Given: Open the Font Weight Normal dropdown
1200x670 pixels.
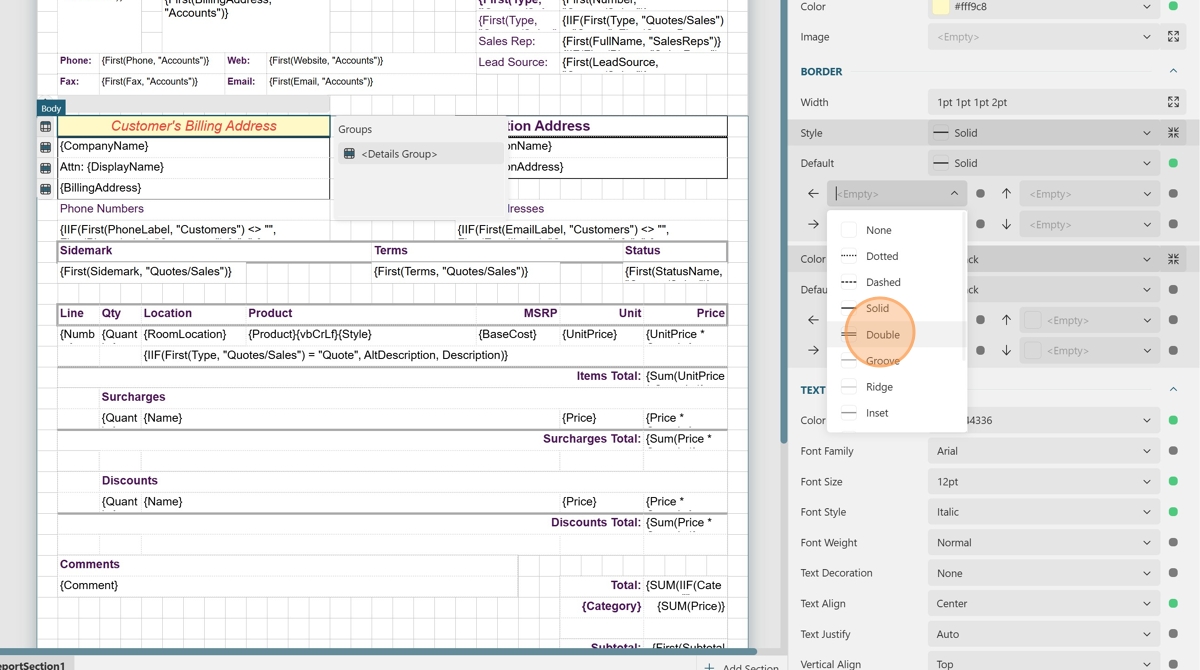Looking at the screenshot, I should coord(1043,542).
